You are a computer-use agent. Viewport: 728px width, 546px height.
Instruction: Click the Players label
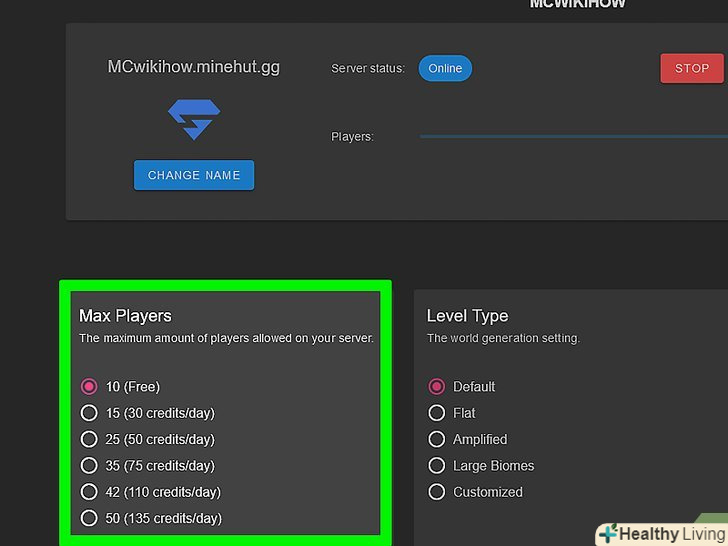[x=352, y=136]
